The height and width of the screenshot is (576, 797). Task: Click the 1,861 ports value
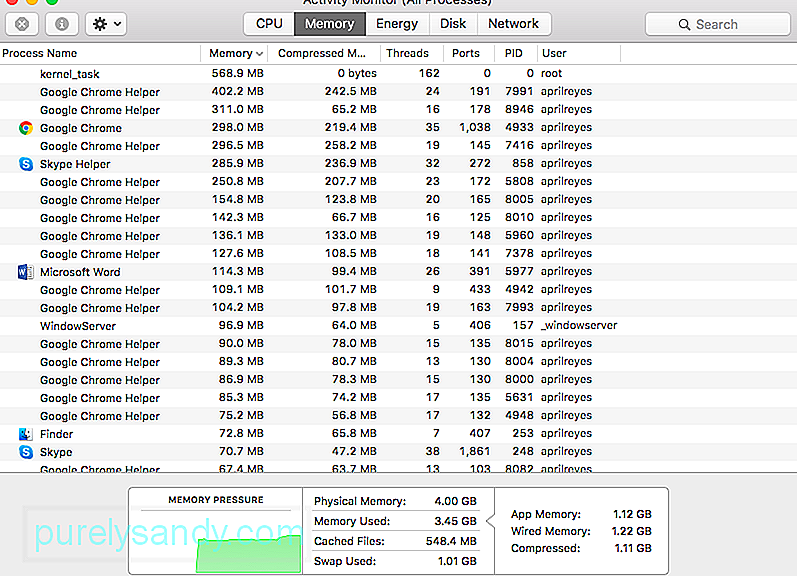point(475,451)
